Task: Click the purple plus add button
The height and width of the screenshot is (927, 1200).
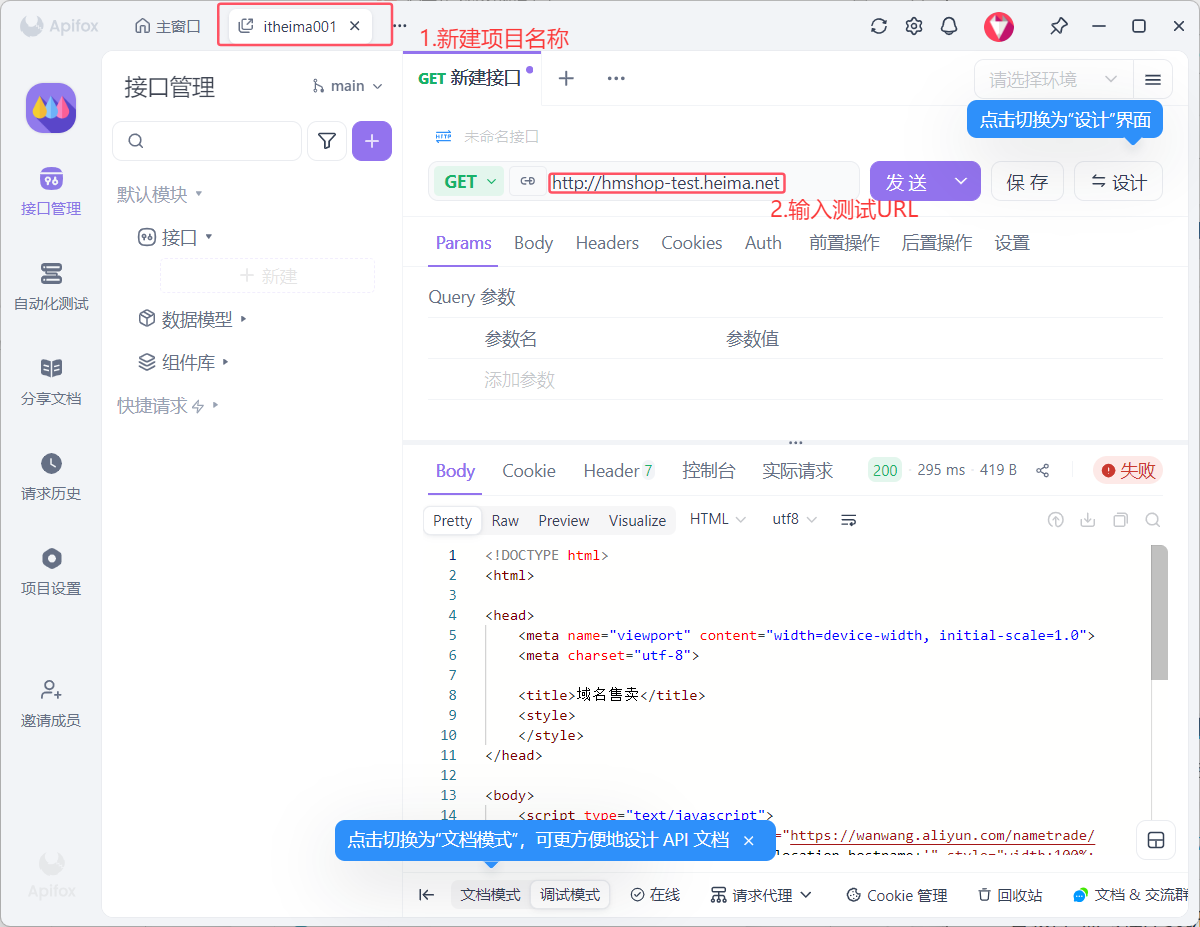Action: [372, 141]
